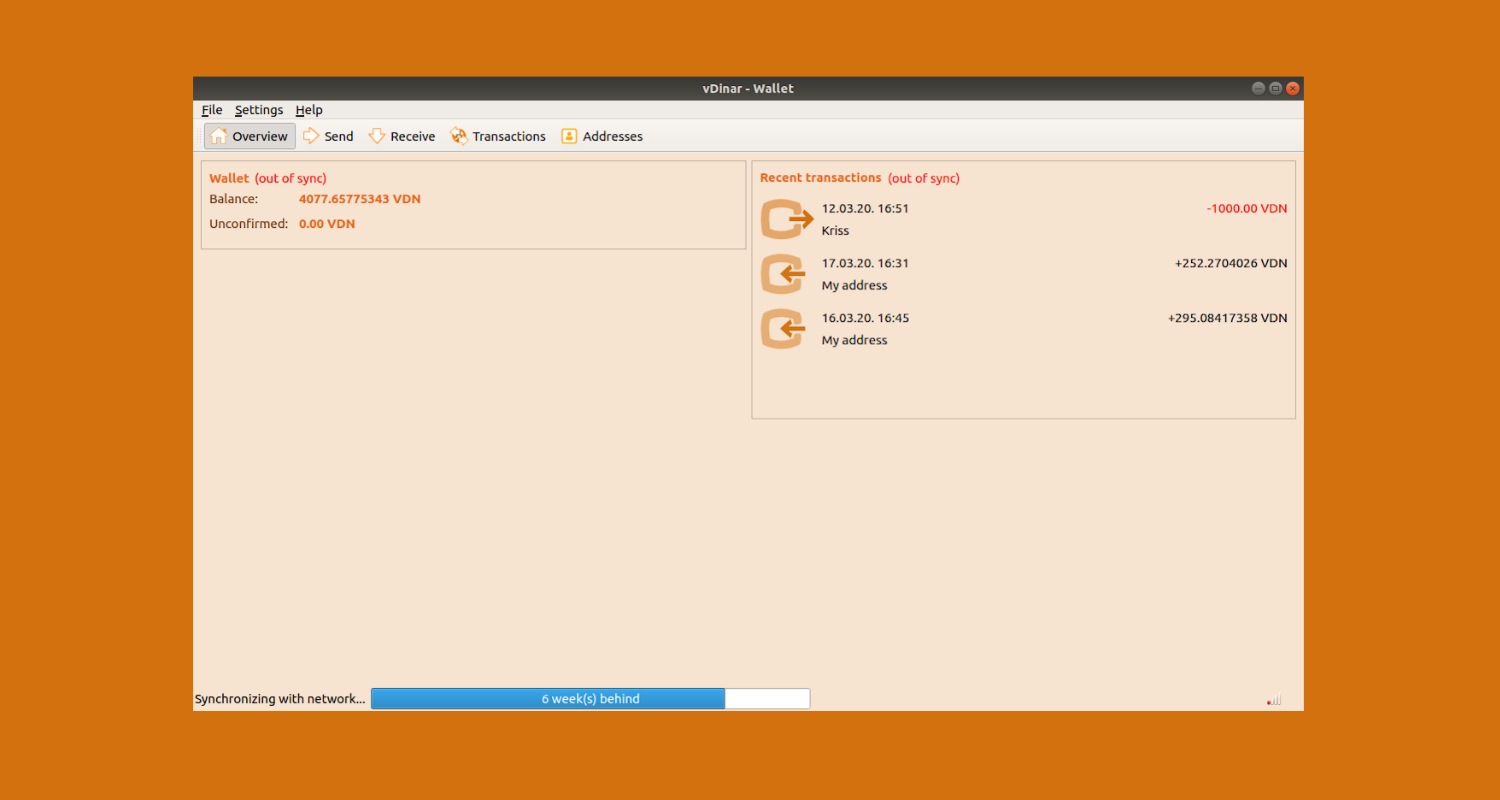
Task: Click the Recent transactions heading
Action: [820, 178]
